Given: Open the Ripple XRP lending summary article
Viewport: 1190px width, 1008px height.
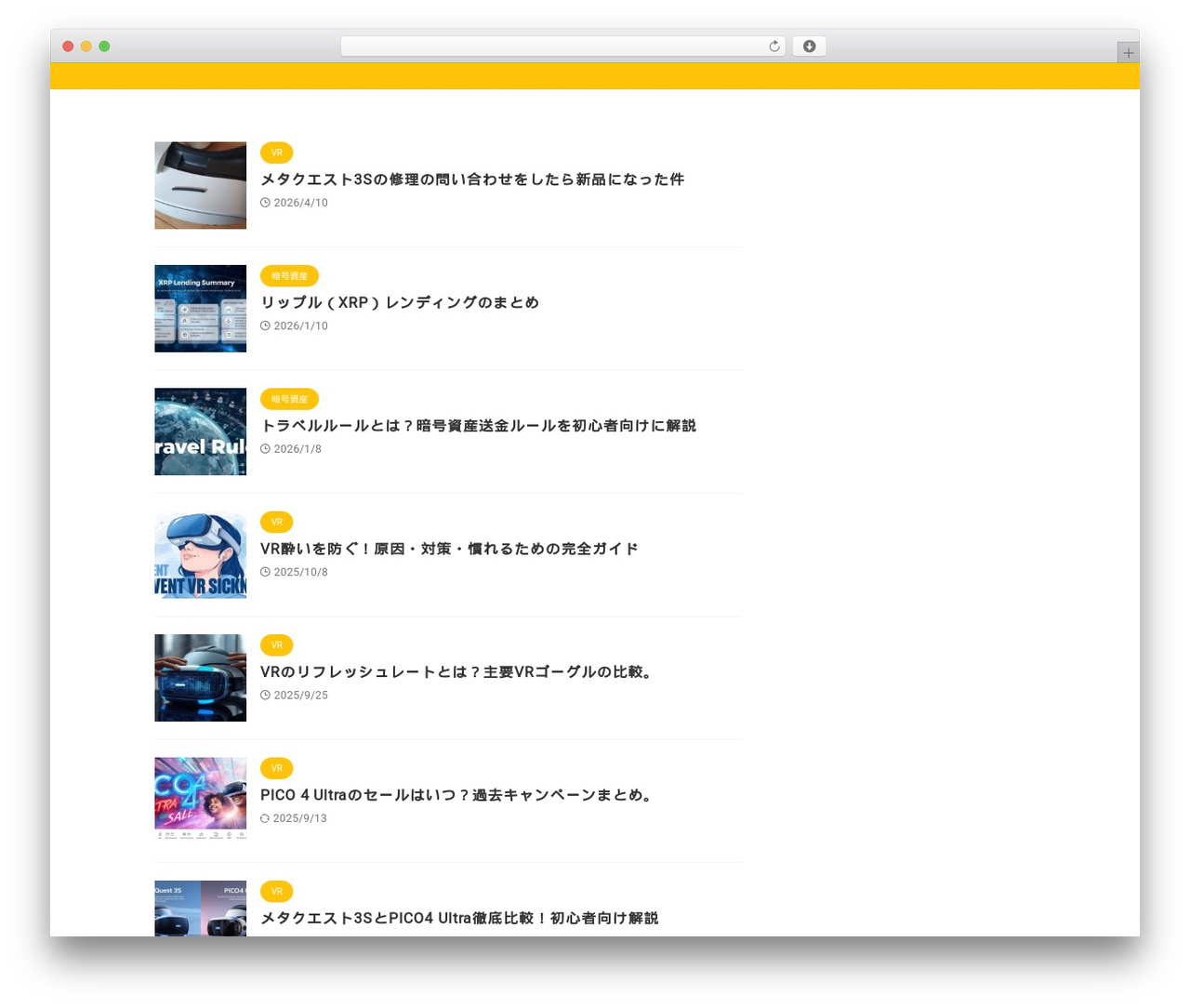Looking at the screenshot, I should pos(400,302).
